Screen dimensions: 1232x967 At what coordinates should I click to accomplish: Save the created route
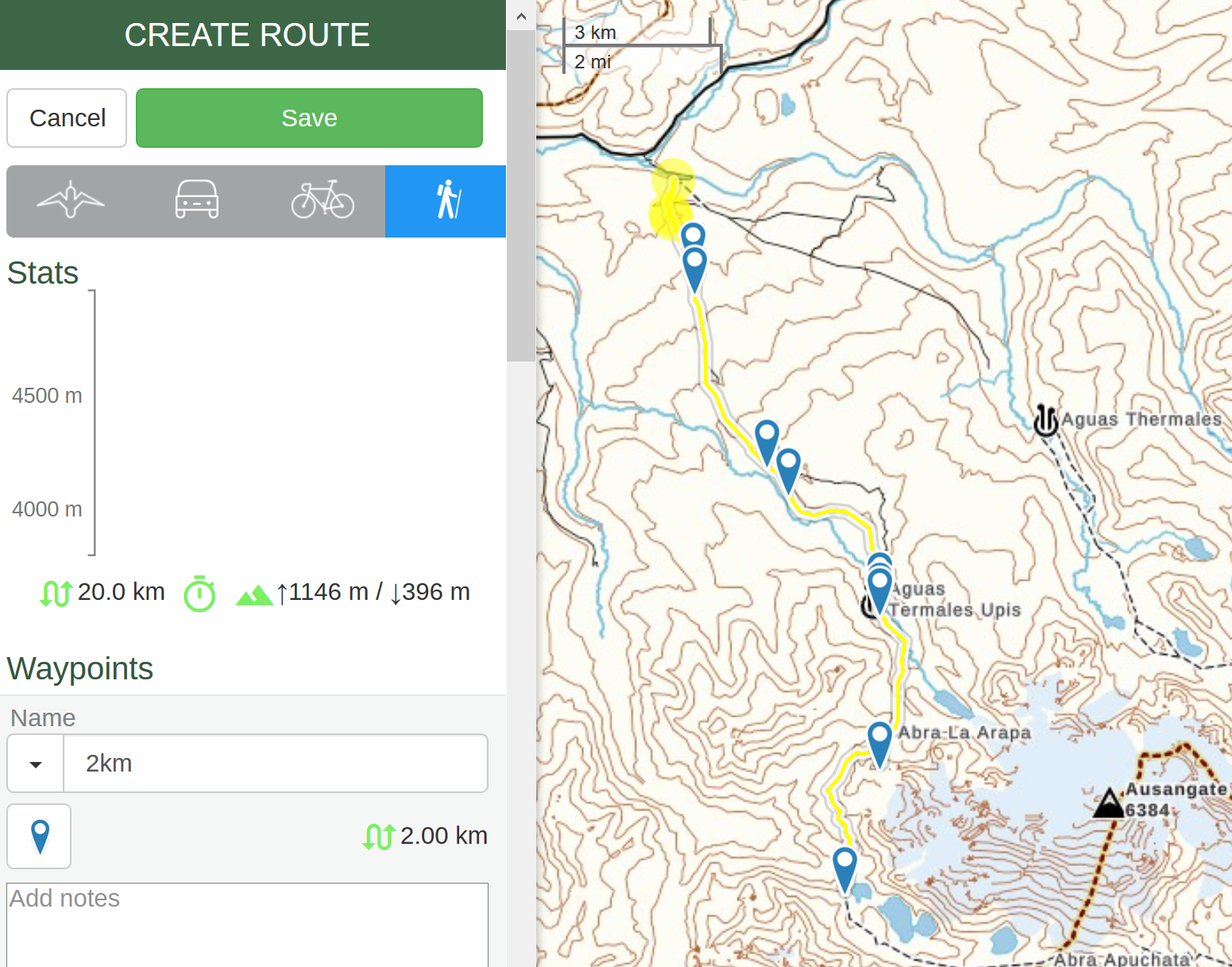(x=309, y=118)
